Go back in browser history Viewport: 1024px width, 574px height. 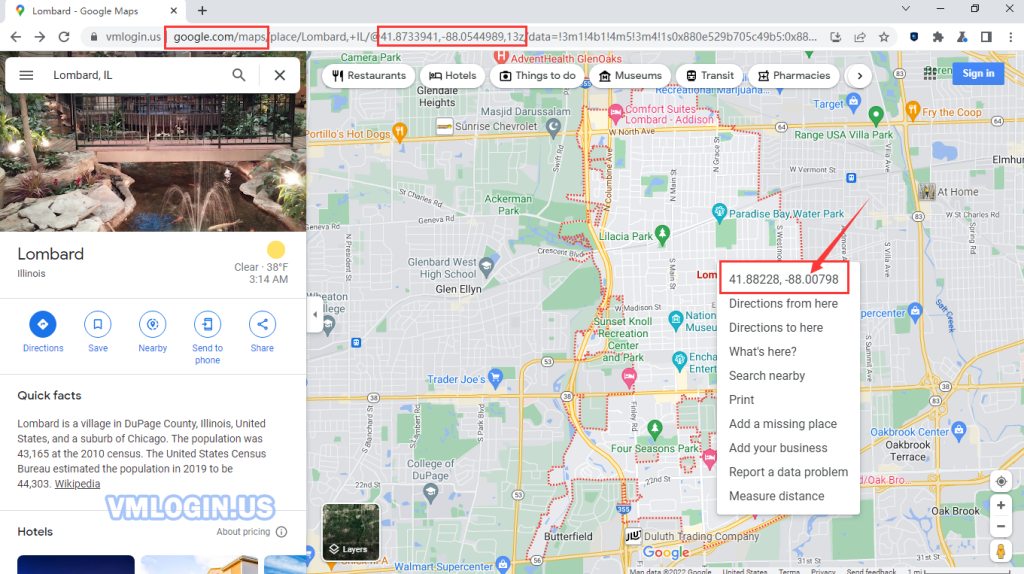(16, 37)
